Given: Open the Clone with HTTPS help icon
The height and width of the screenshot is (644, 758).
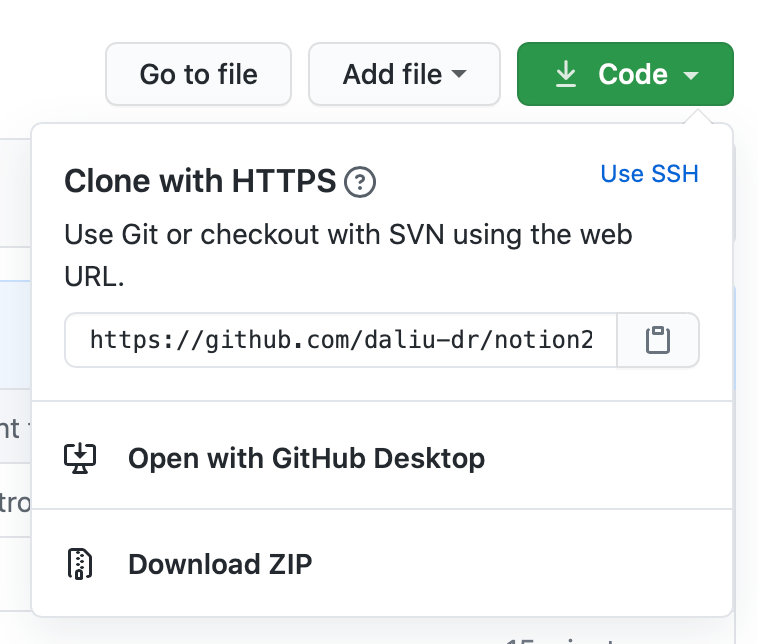Looking at the screenshot, I should pyautogui.click(x=360, y=182).
